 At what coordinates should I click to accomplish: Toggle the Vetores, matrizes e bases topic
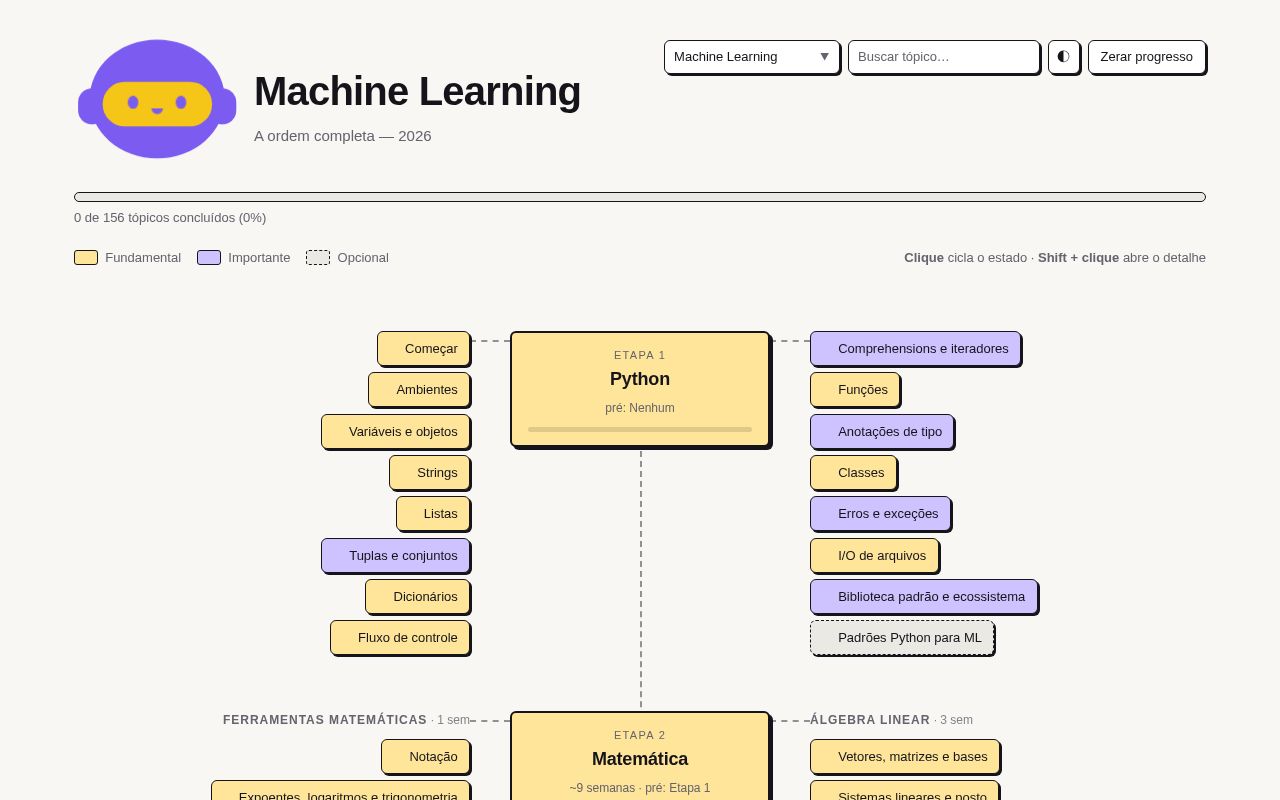point(904,756)
